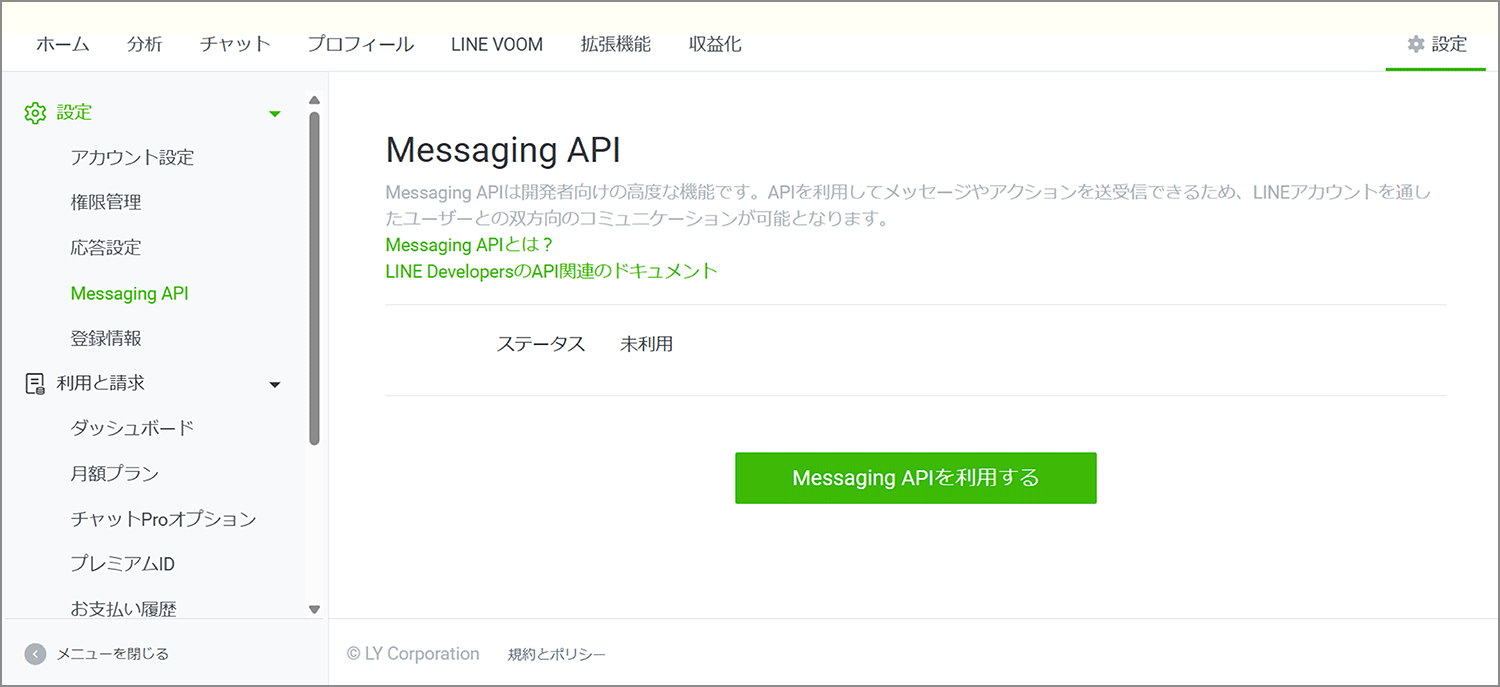Click the sidebar scrollbar down arrow
The height and width of the screenshot is (687, 1500).
(x=314, y=609)
